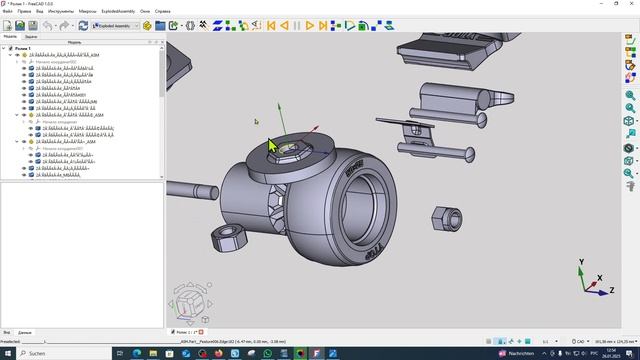Click the Make Link export icon

pos(173,26)
